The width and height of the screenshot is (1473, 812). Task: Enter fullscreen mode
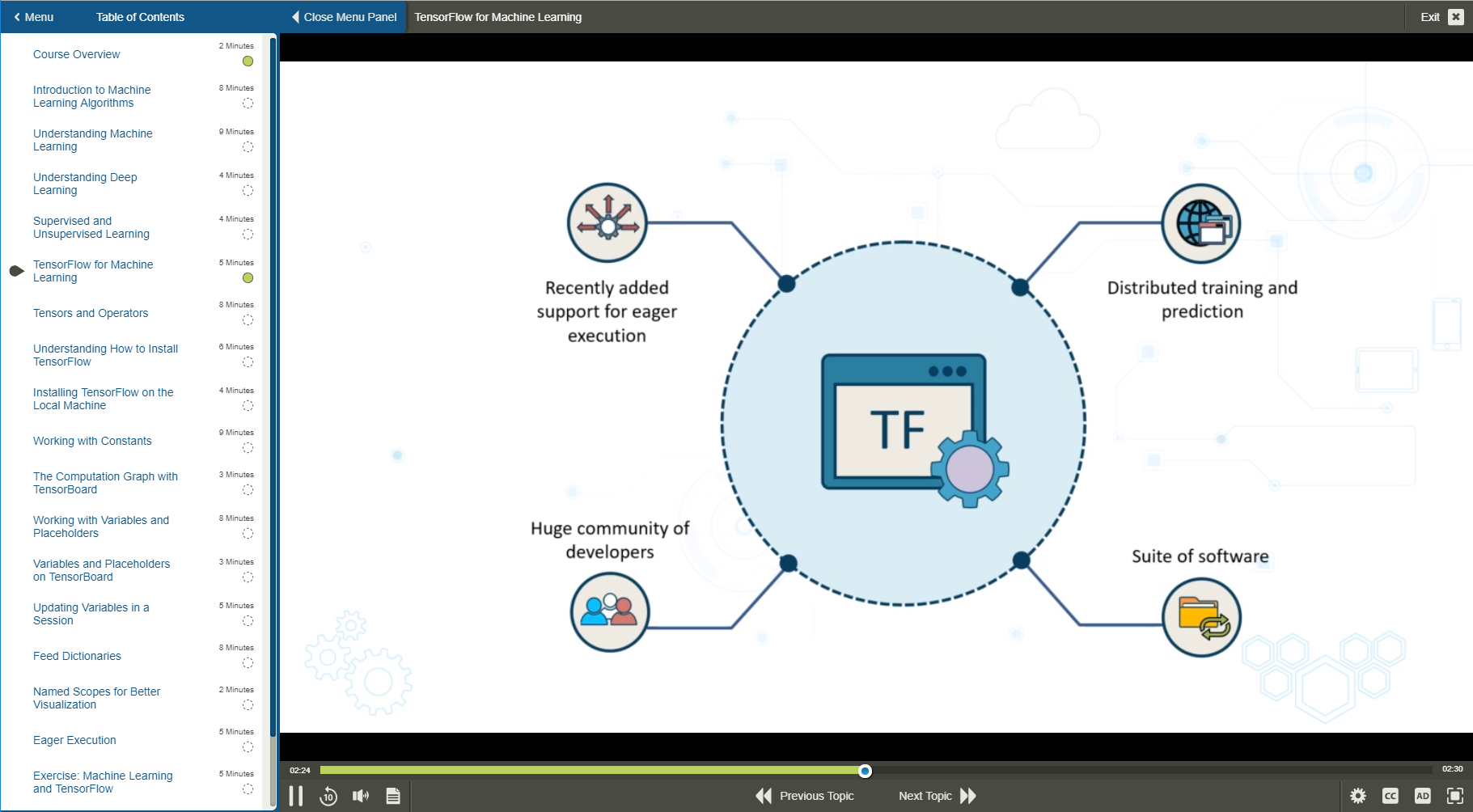[x=1456, y=796]
